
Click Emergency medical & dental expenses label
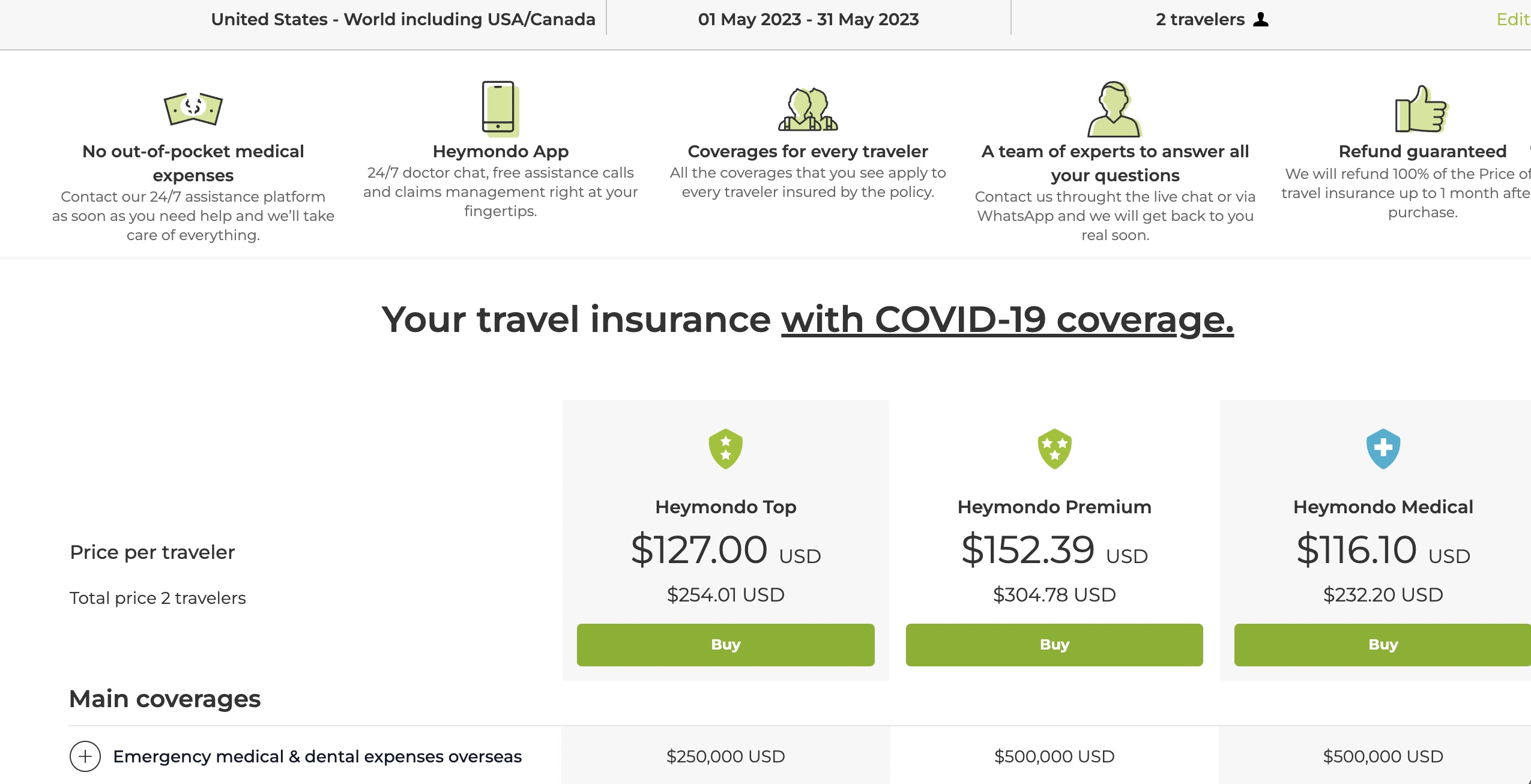[317, 756]
